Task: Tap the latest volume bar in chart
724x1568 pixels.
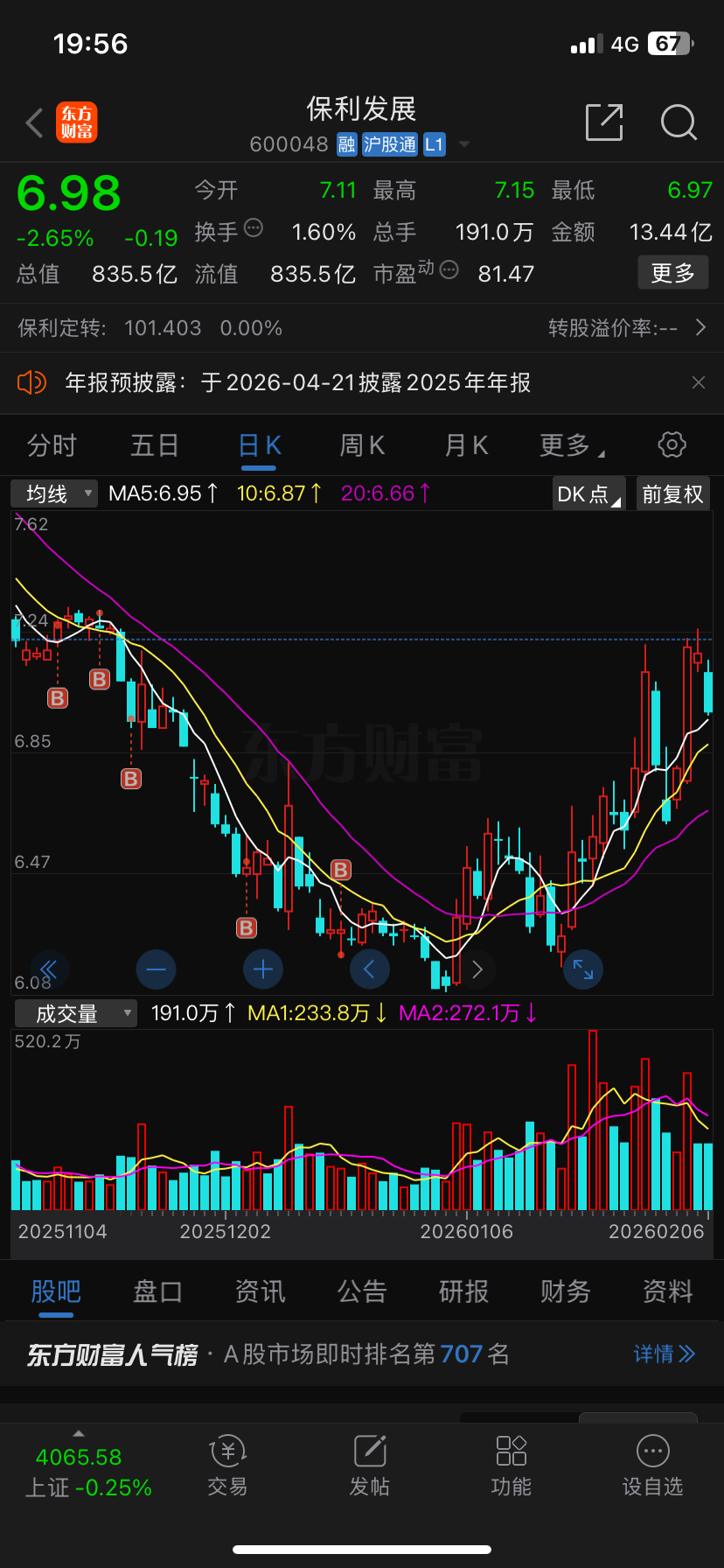Action: click(707, 1177)
